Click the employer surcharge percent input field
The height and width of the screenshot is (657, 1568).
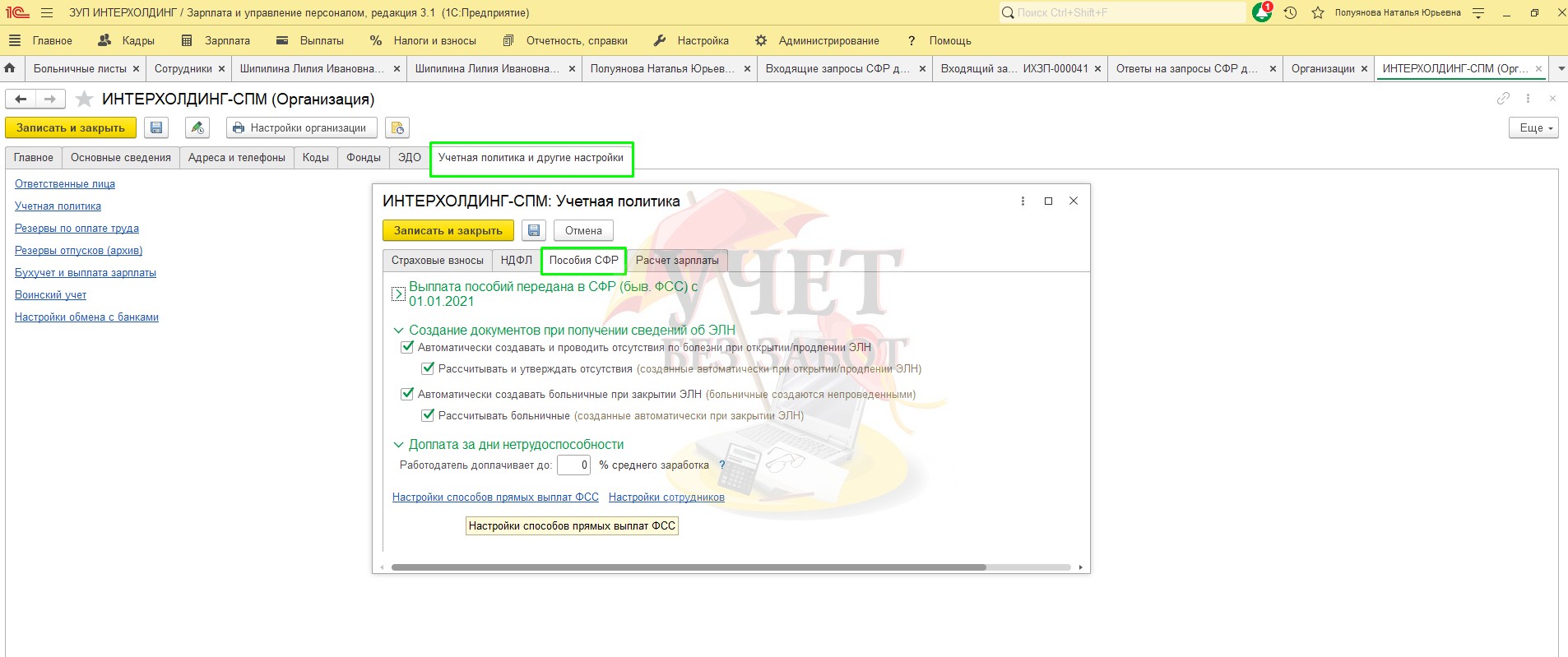574,465
